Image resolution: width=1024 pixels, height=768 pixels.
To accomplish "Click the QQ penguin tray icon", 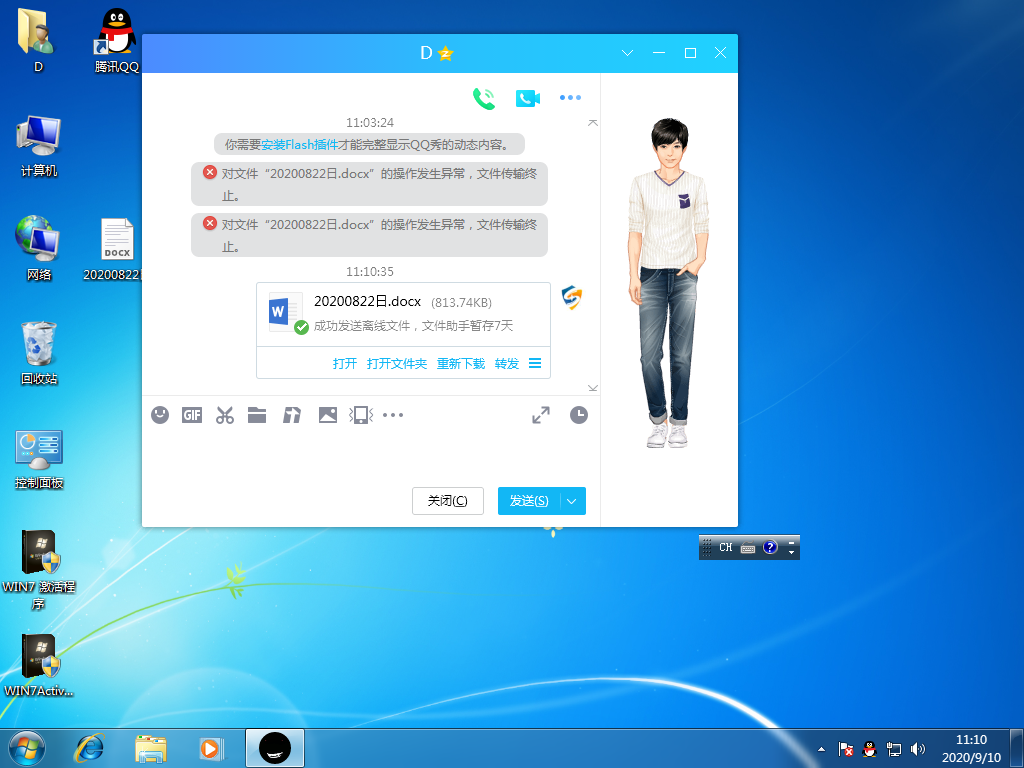I will (x=869, y=749).
